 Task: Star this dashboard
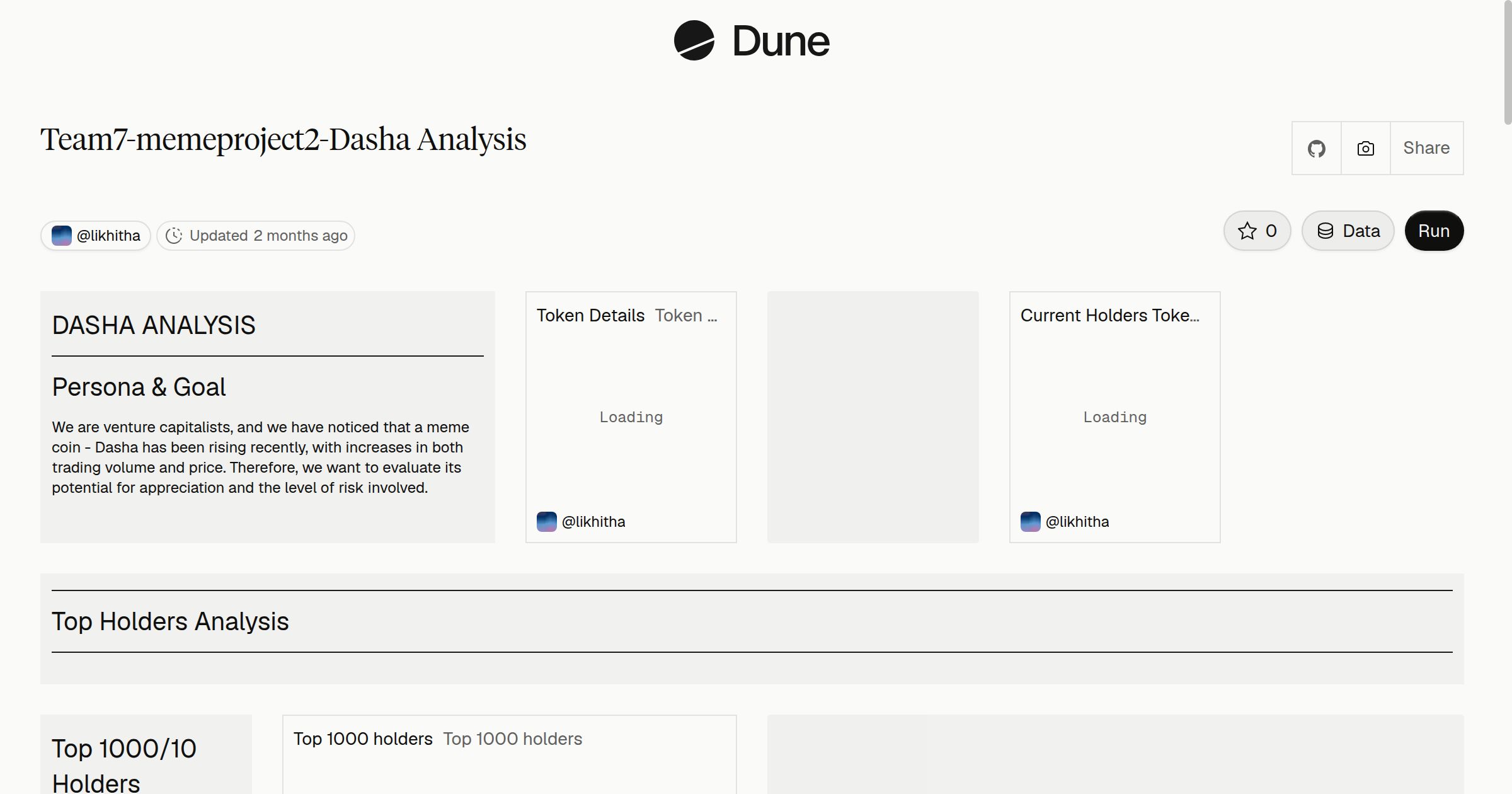[x=1257, y=231]
